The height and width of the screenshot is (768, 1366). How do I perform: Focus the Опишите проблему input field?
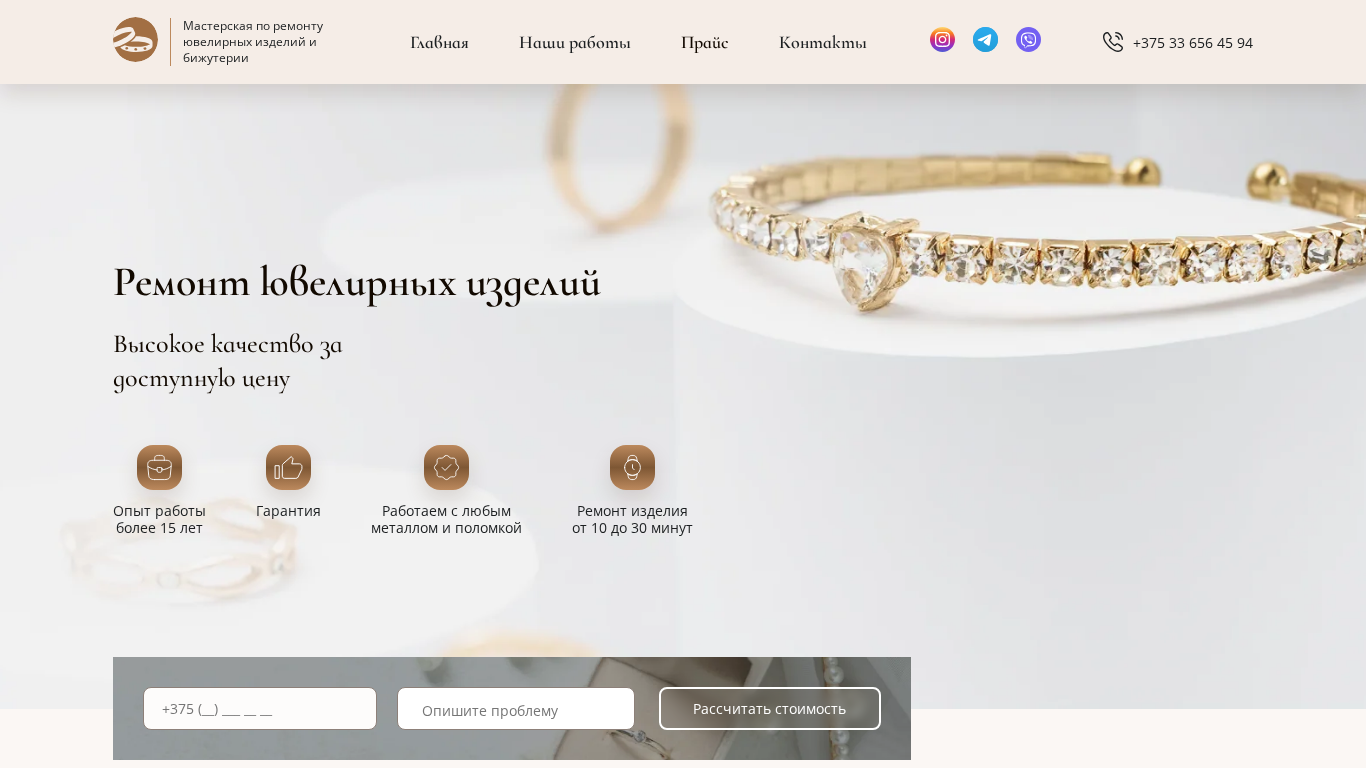click(516, 709)
